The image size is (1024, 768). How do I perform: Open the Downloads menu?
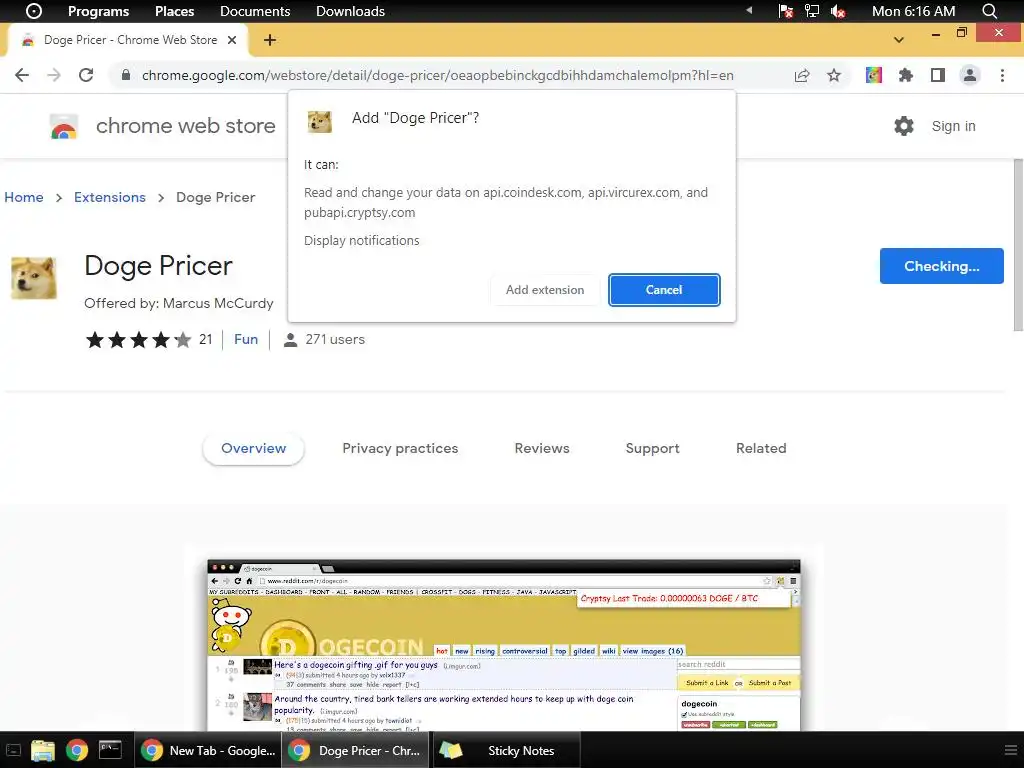click(350, 11)
